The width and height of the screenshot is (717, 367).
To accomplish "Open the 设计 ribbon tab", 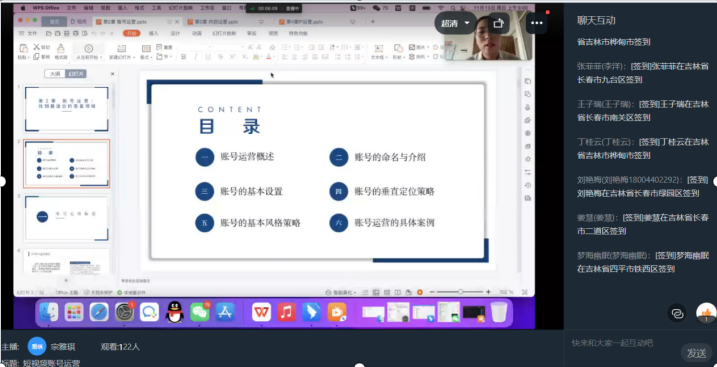I will click(x=175, y=33).
